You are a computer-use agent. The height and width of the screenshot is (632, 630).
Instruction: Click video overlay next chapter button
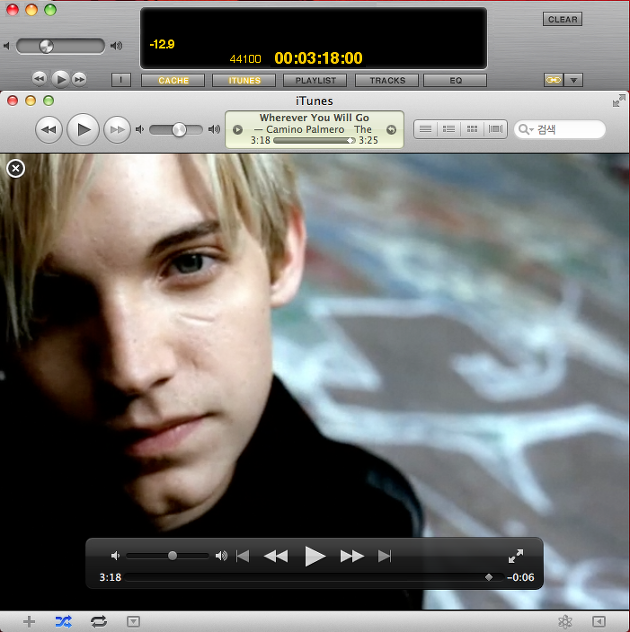click(385, 556)
